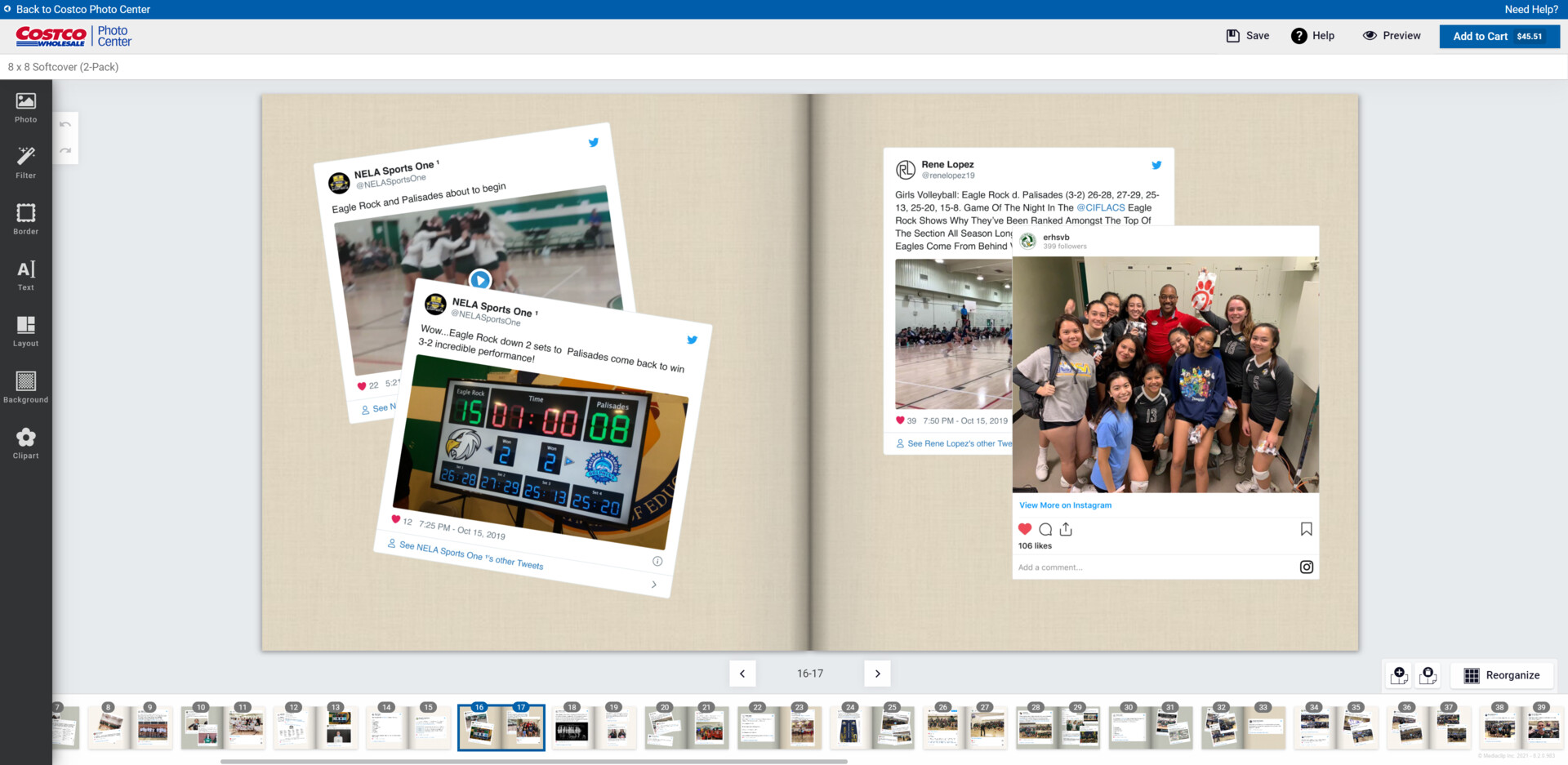Select page 9 thumbnail
The width and height of the screenshot is (1568, 765).
pyautogui.click(x=152, y=727)
